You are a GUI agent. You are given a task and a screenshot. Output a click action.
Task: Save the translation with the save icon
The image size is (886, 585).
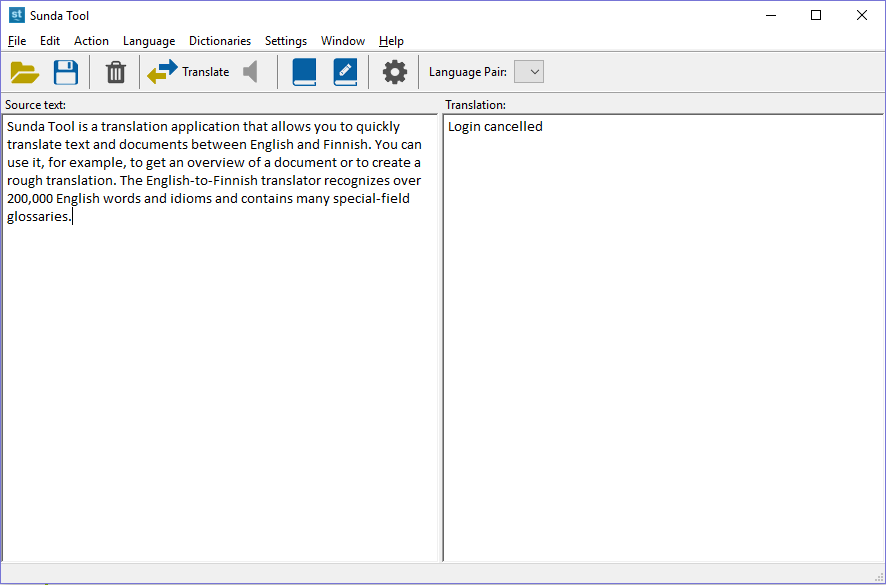[x=65, y=71]
